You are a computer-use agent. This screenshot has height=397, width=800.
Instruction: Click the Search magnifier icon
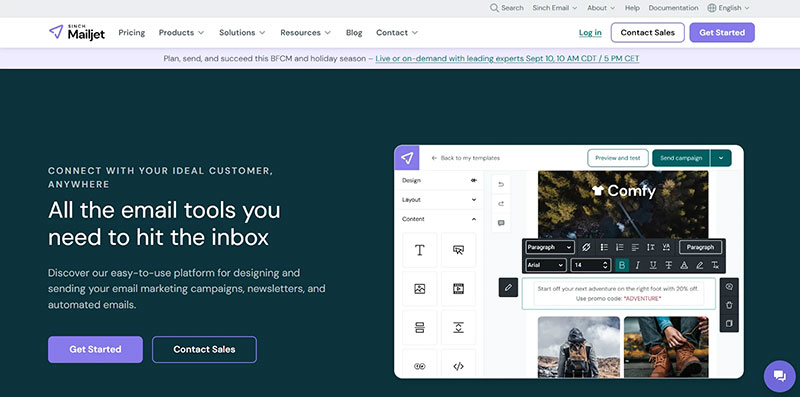(494, 8)
